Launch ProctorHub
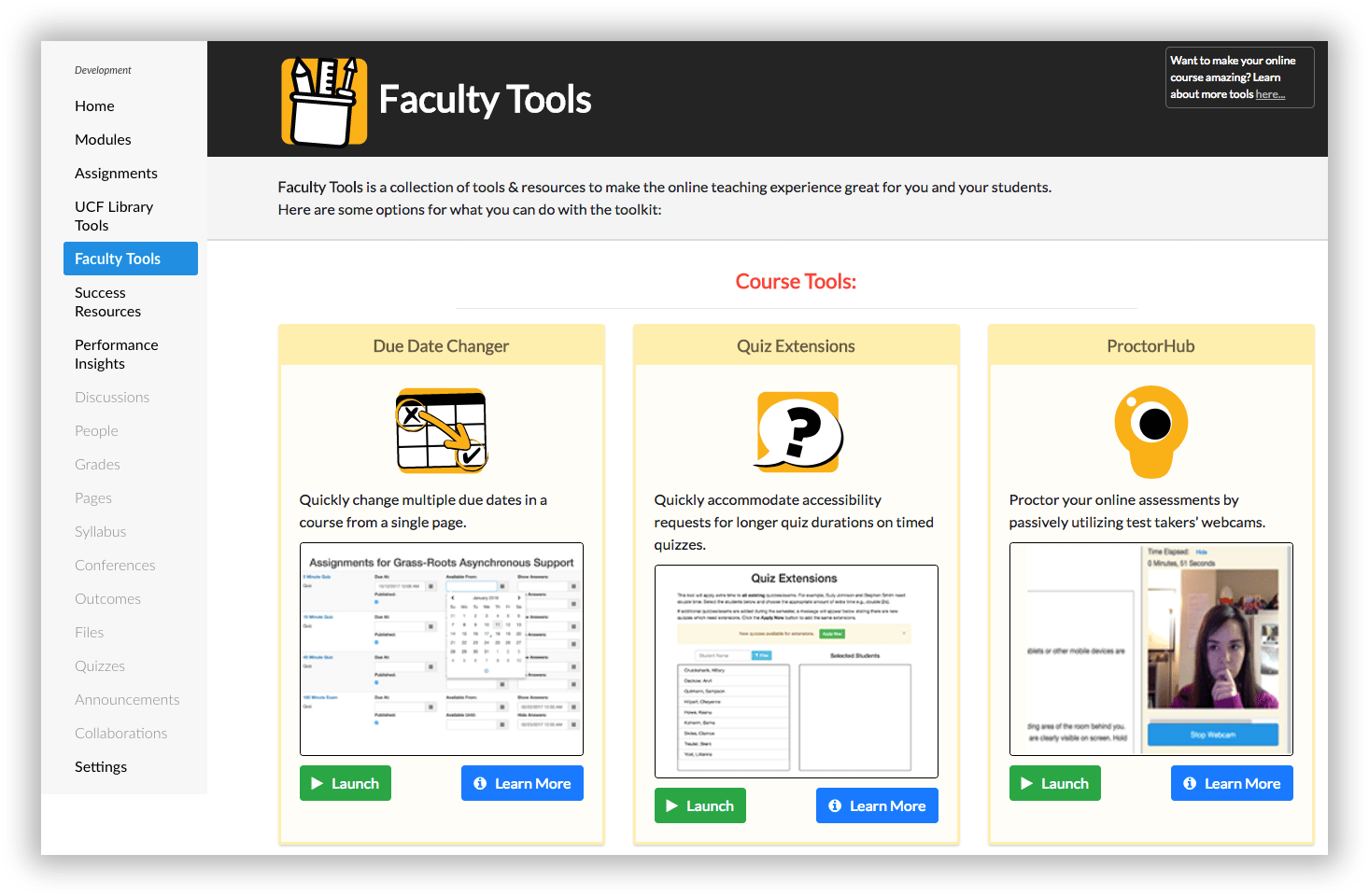The height and width of the screenshot is (896, 1369). (1055, 784)
